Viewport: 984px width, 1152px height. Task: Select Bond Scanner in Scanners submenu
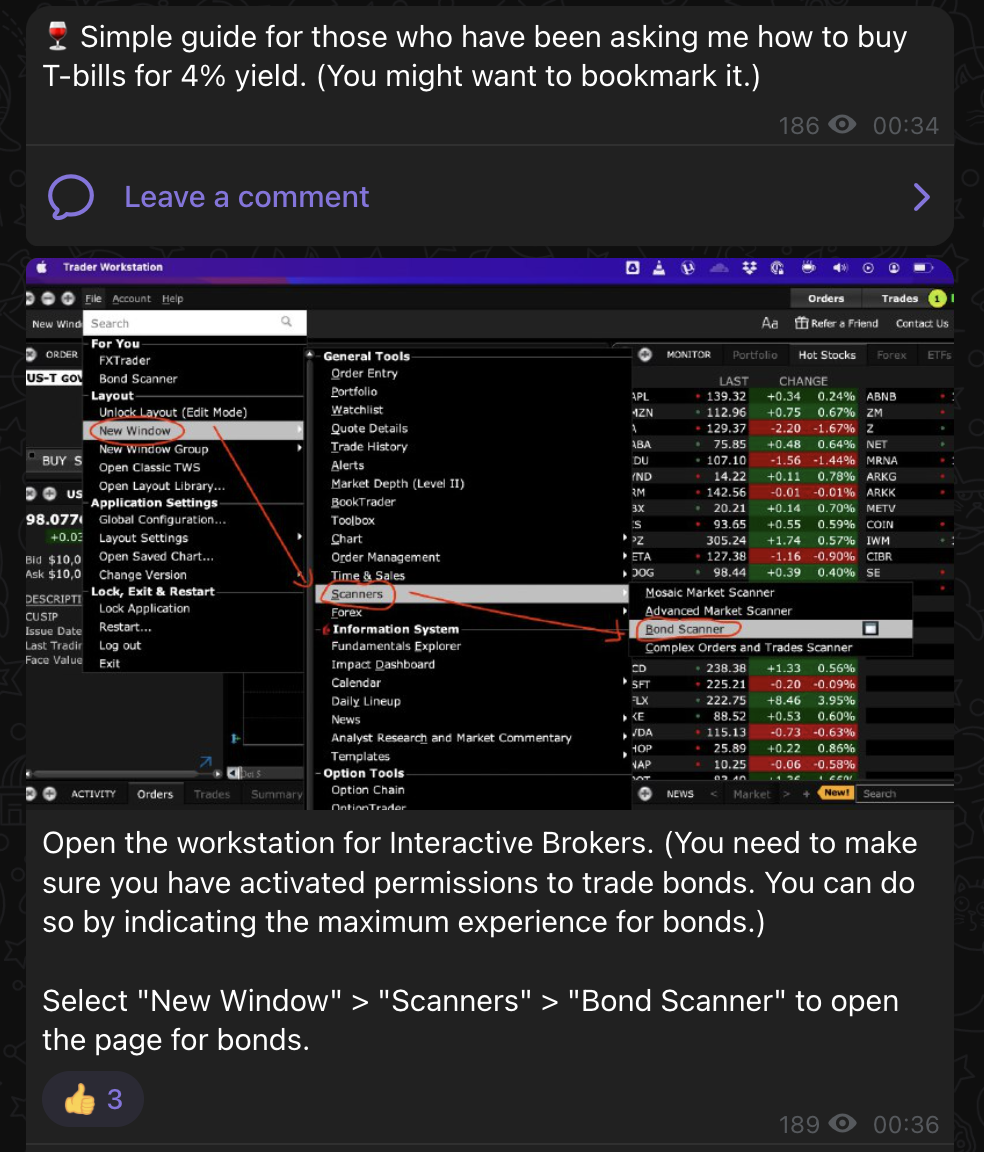[x=686, y=629]
